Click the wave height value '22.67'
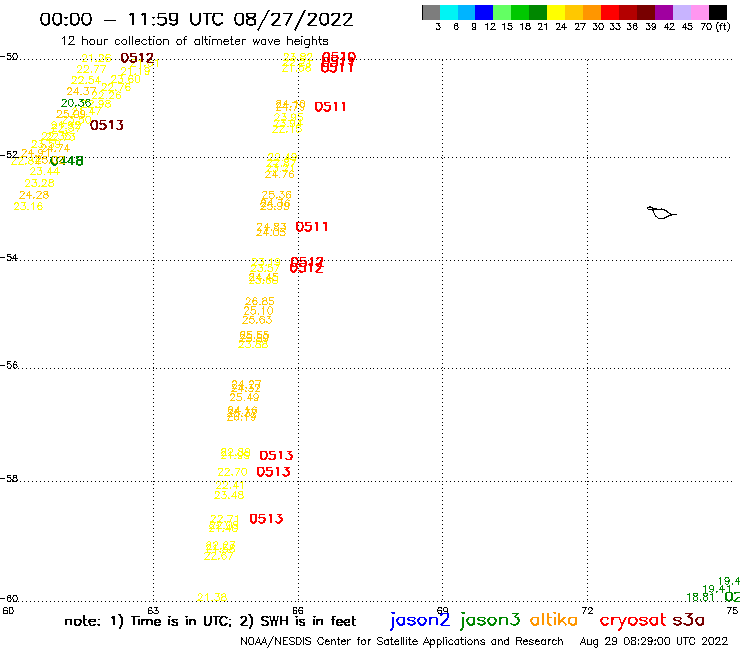The image size is (740, 650). tap(219, 556)
